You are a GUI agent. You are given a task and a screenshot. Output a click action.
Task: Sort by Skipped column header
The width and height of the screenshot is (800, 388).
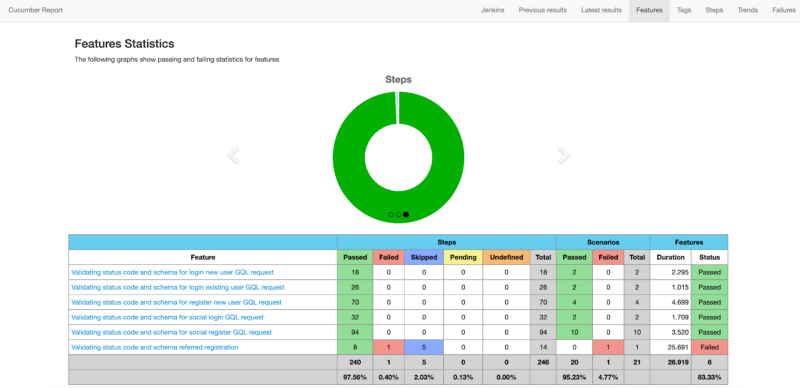coord(424,257)
